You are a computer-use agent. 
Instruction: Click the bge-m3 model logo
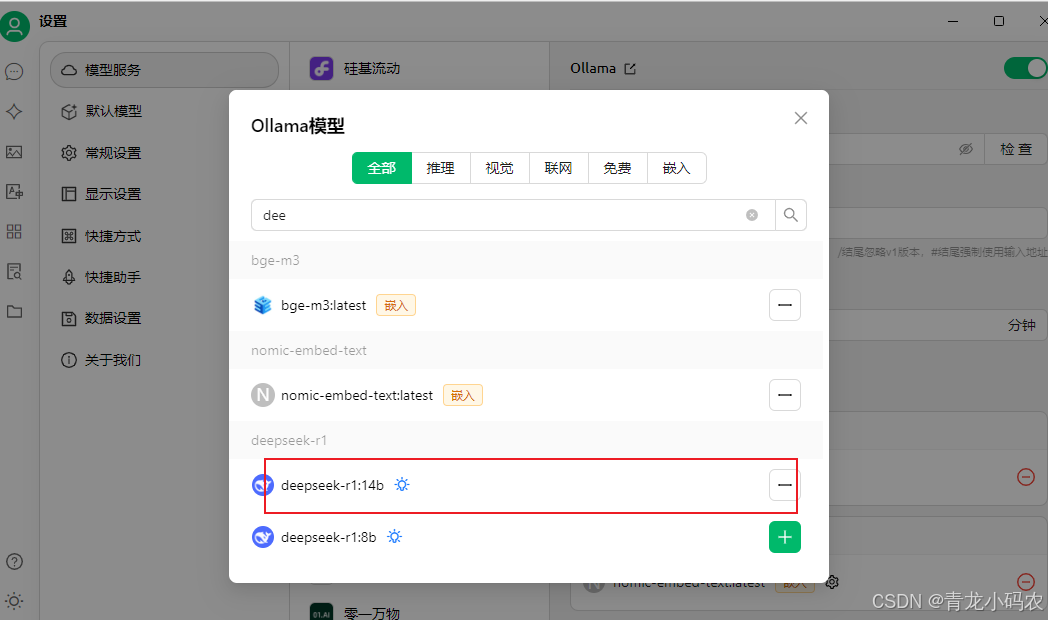click(263, 305)
